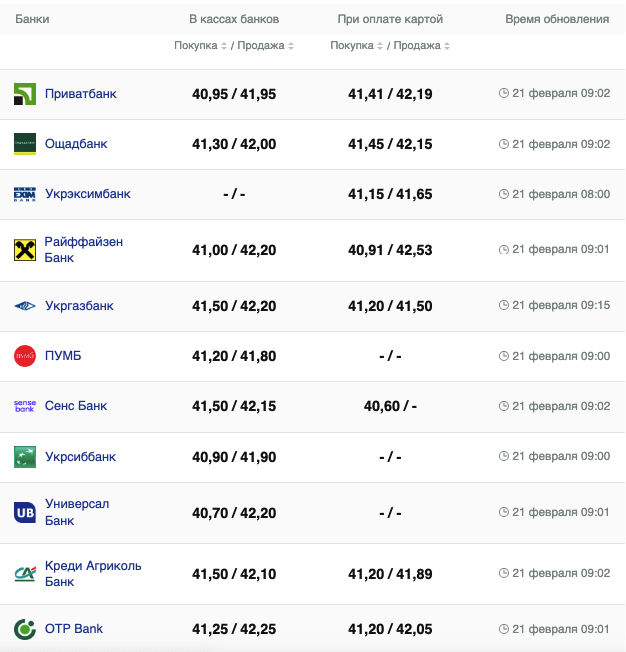Click the green OTP Bank logo
Screen dimensions: 626x652
(x=25, y=629)
